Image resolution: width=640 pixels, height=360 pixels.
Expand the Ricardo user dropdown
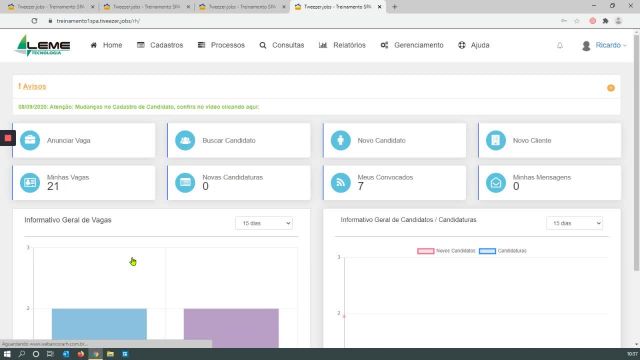(611, 45)
